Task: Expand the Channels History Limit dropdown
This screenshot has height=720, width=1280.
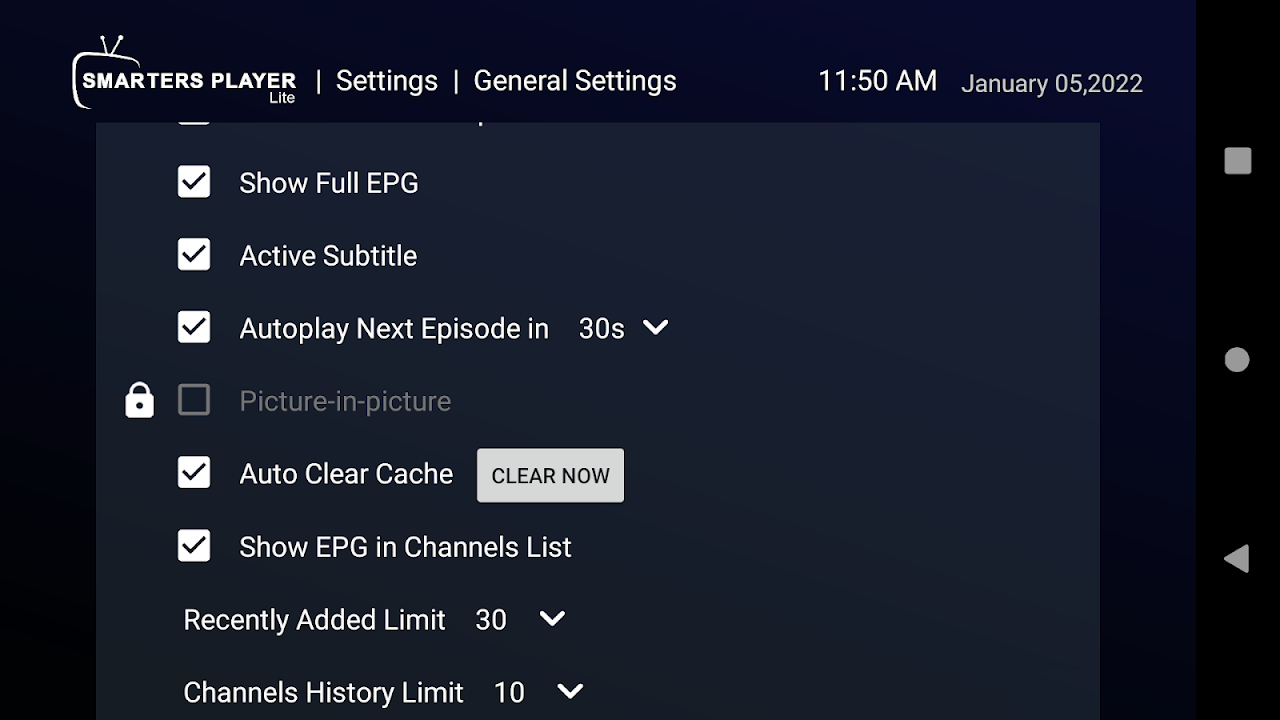Action: click(538, 692)
